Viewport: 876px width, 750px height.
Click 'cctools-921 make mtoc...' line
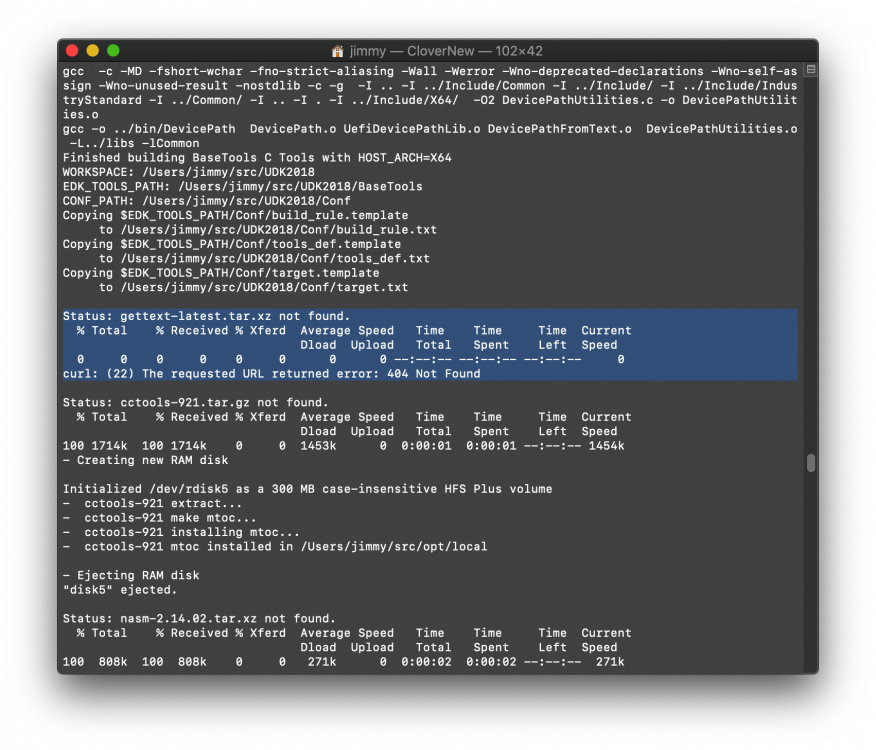click(x=160, y=518)
